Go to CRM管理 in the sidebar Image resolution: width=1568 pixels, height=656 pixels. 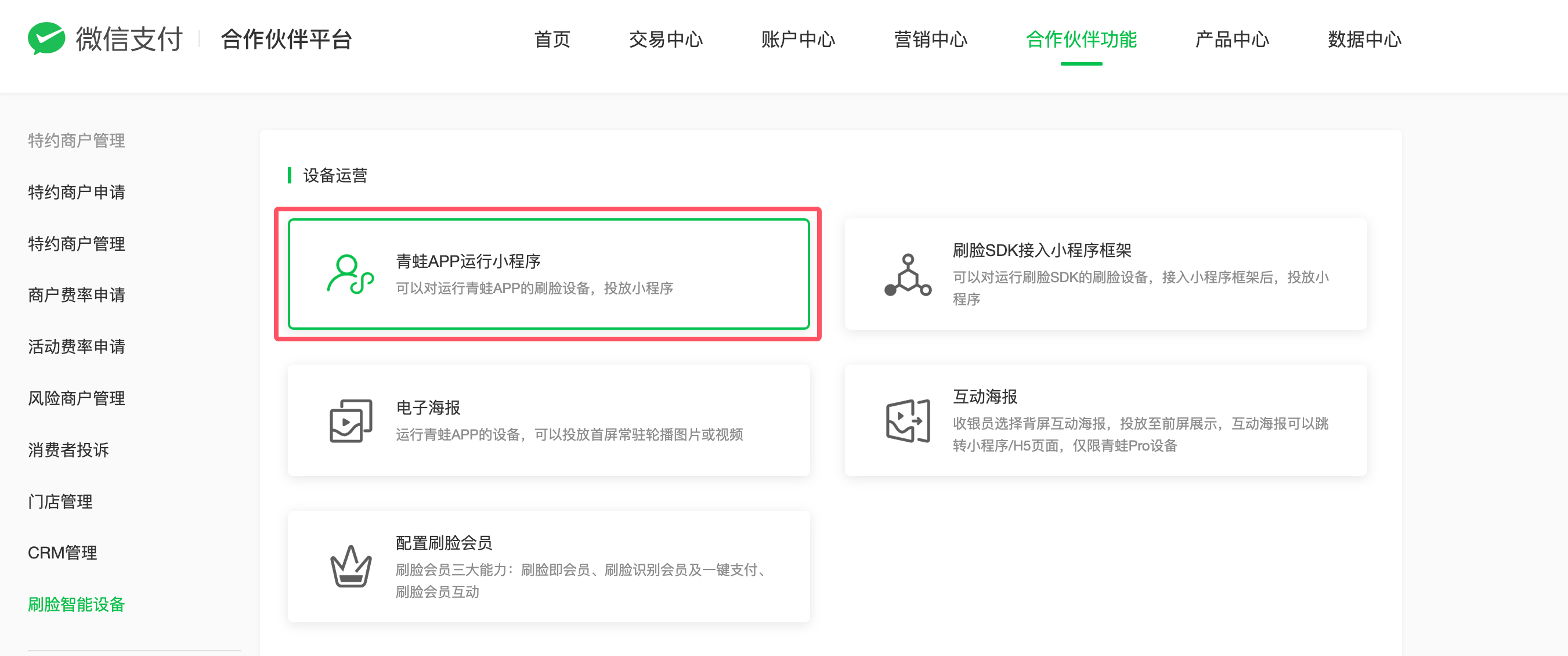click(63, 553)
